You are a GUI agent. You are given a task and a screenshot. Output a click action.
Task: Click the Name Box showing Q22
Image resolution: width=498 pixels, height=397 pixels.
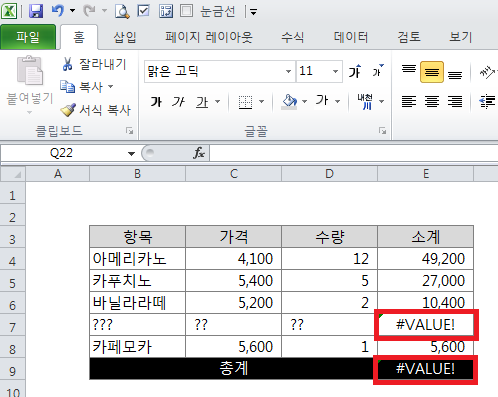[x=62, y=153]
